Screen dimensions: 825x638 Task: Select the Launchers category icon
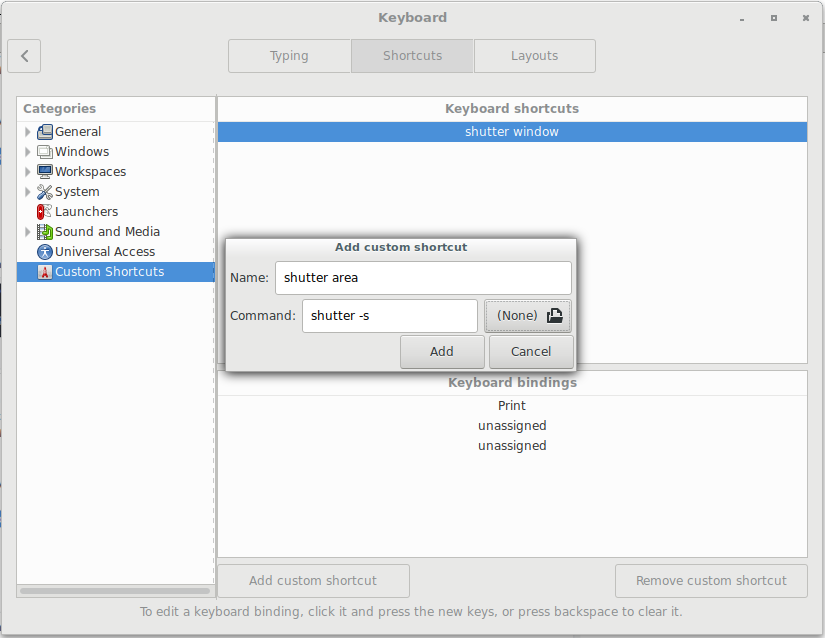click(45, 212)
